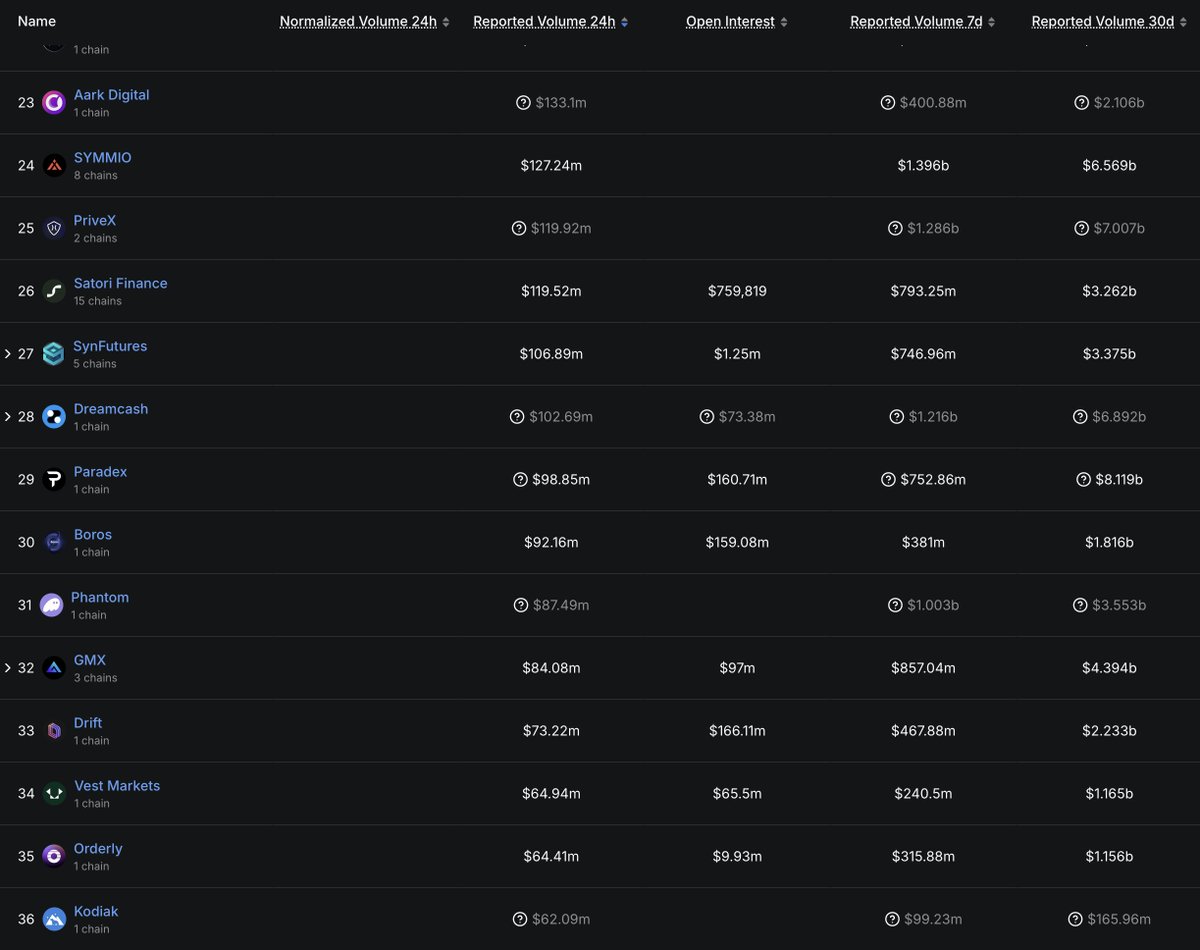Click the Dreamcash logo icon
The height and width of the screenshot is (950, 1200).
pos(54,417)
